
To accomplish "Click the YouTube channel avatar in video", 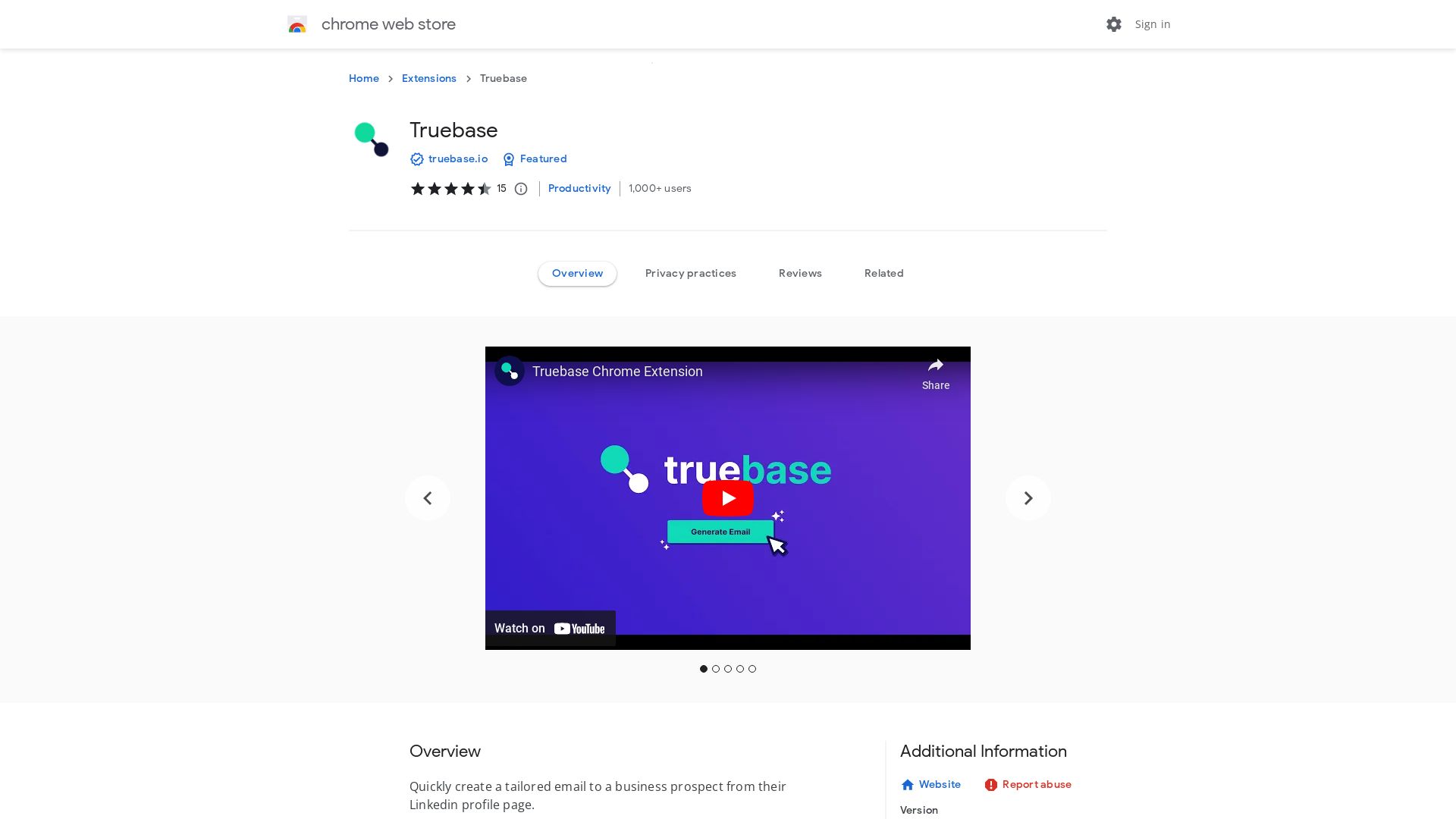I will pos(510,372).
